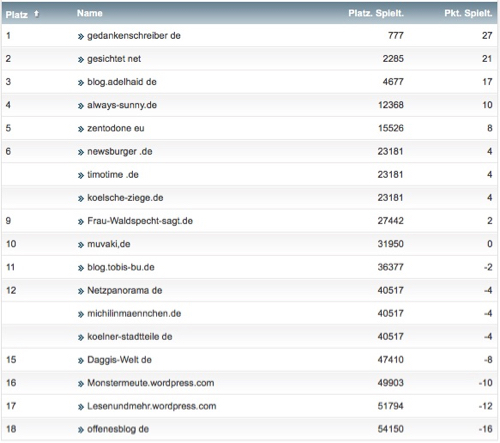Screen dimensions: 500x443
Task: Select the value 4677 in Platz. Spielt.
Action: 393,82
